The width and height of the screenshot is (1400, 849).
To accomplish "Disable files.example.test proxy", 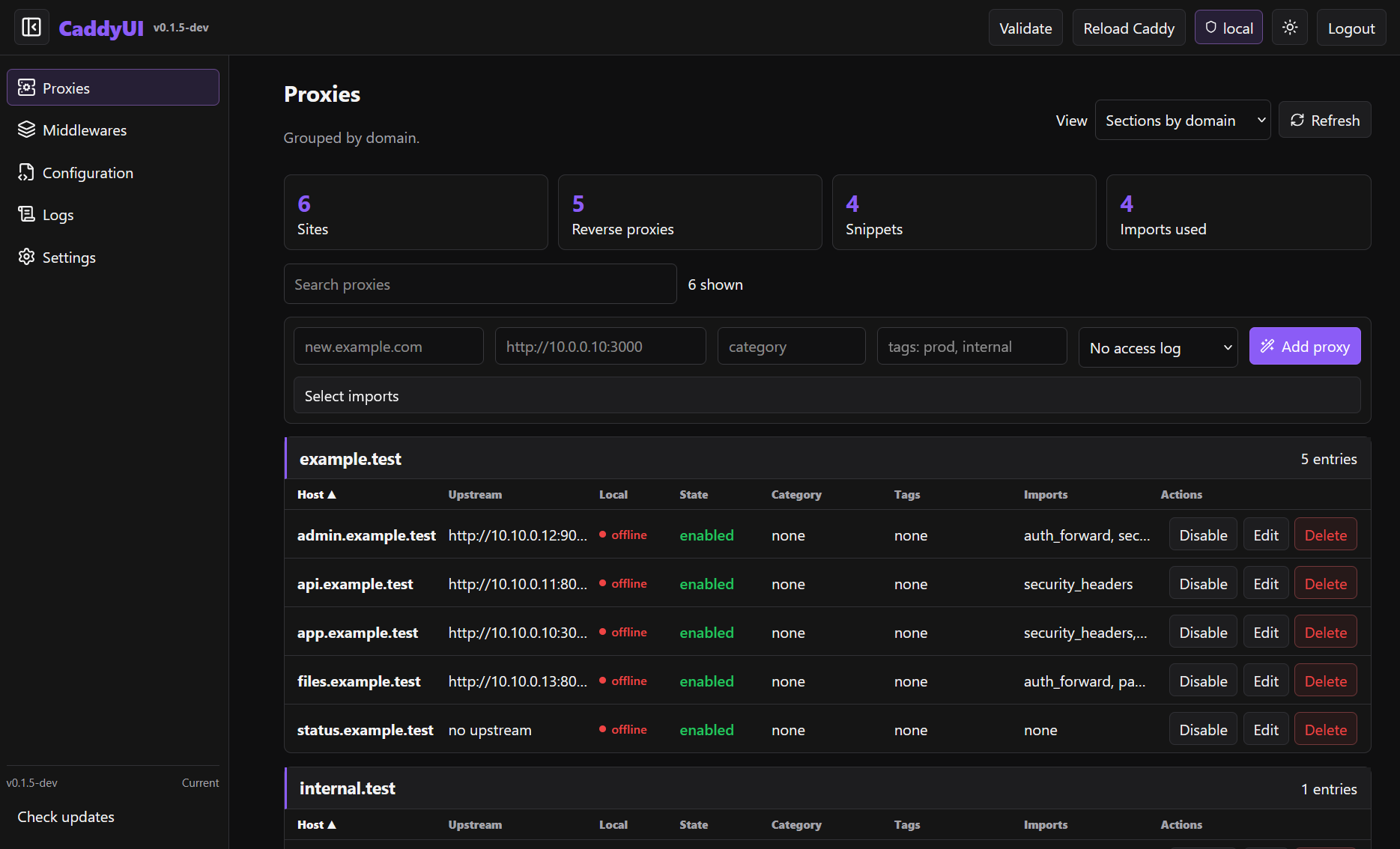I will coord(1203,681).
